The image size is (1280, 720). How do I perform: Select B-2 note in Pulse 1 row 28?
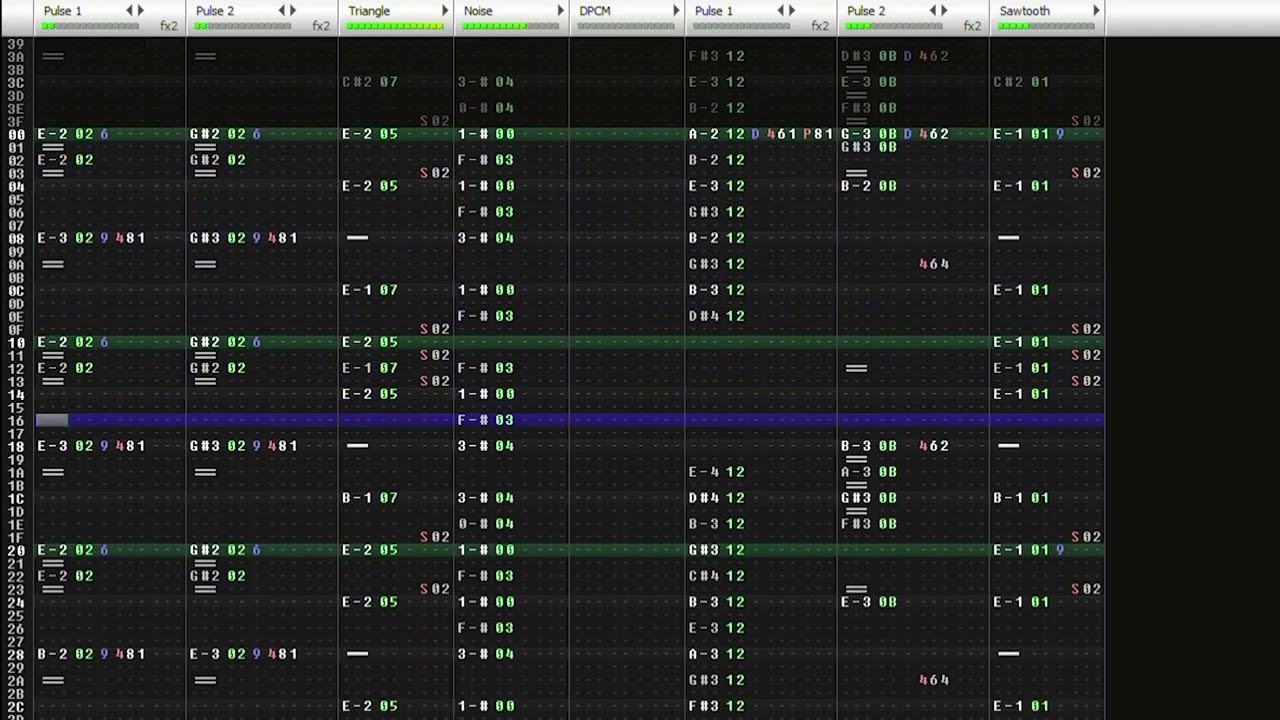click(53, 654)
